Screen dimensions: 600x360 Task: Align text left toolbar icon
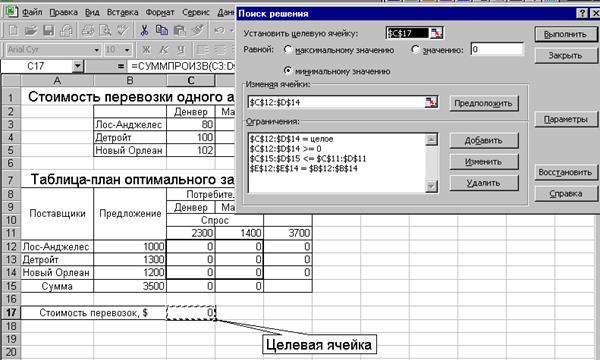pos(202,50)
